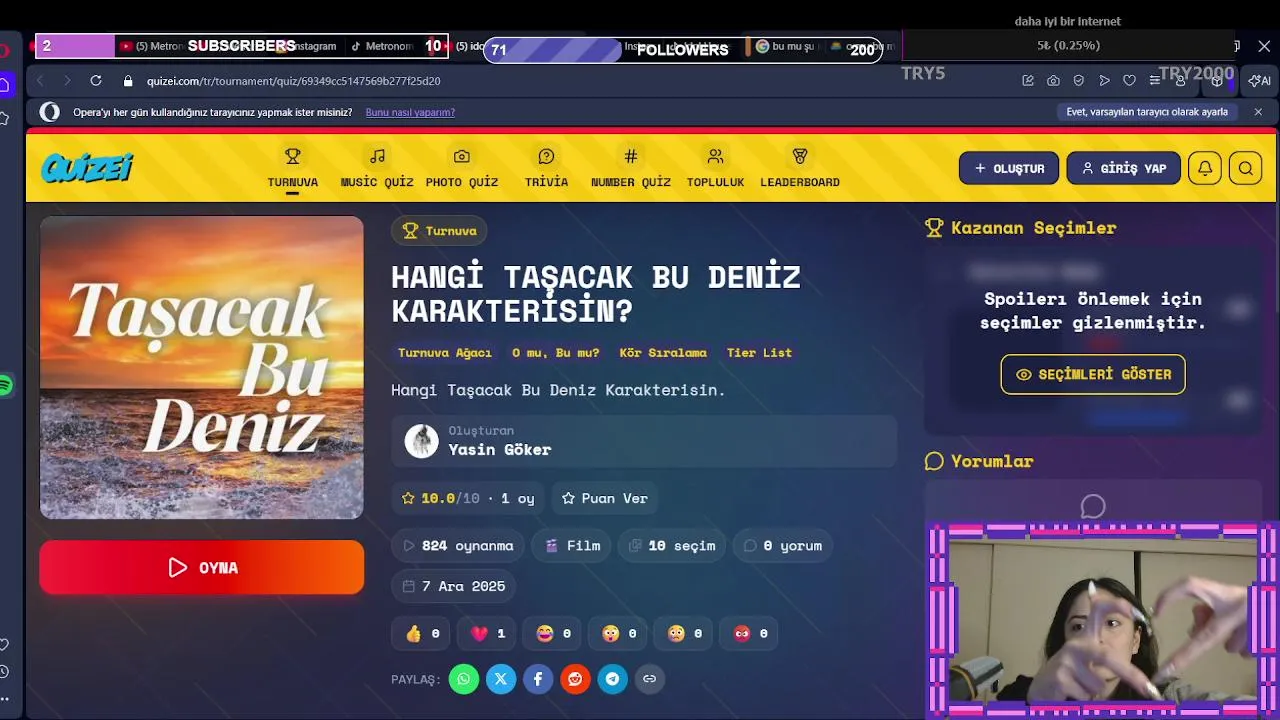Open the Spotify sidebar icon

(x=5, y=385)
